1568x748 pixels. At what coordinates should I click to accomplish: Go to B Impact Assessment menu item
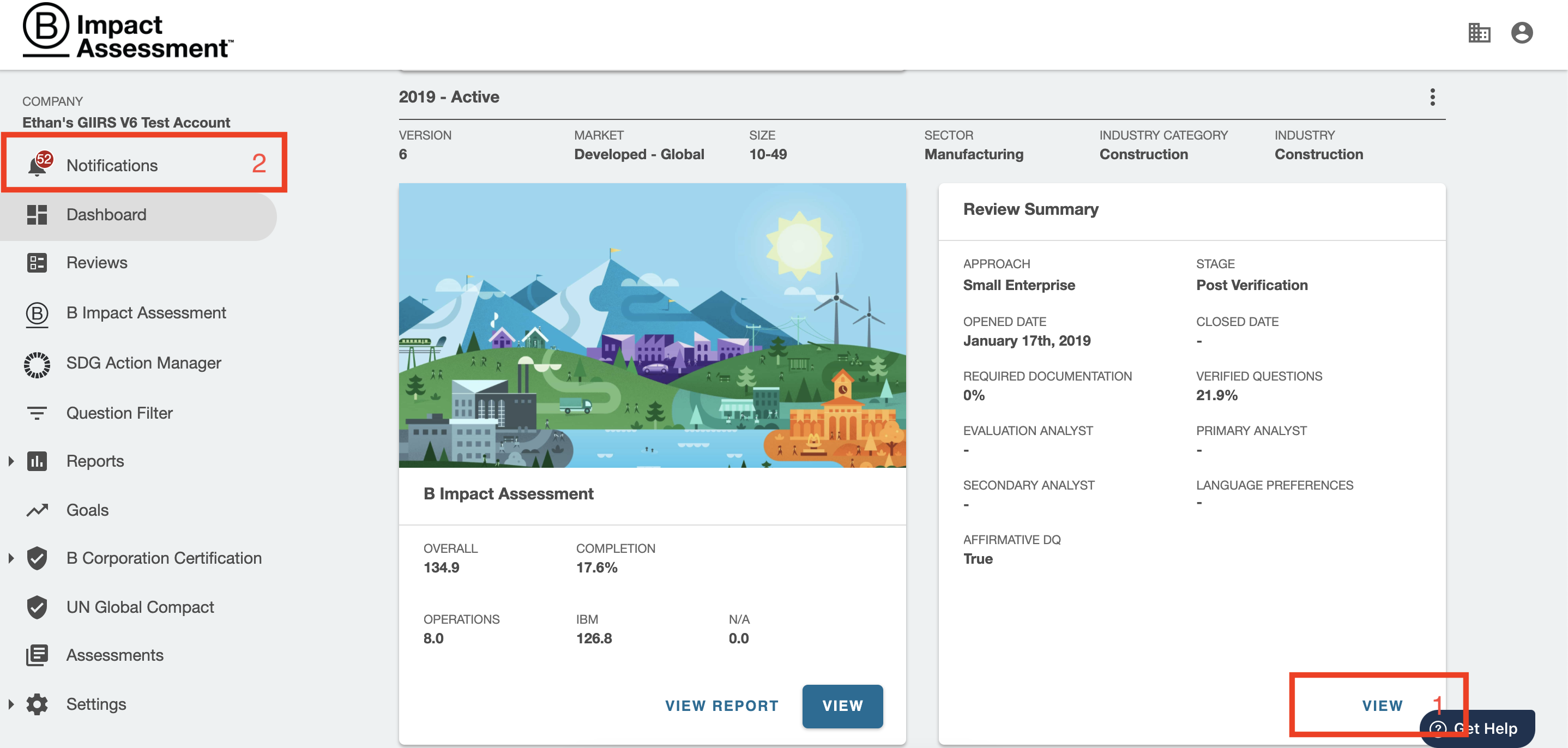click(x=146, y=313)
